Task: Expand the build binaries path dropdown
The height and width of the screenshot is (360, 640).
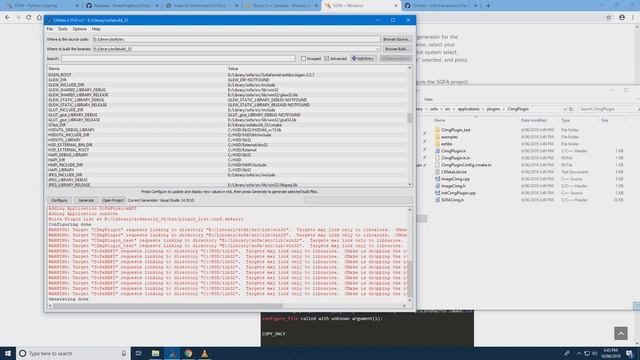Action: (x=377, y=49)
